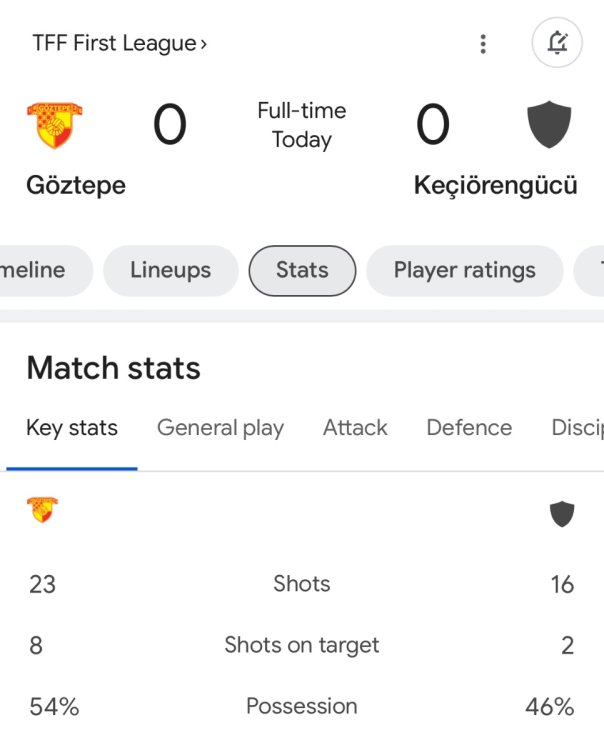Select the Key stats sub-tab

click(x=72, y=428)
